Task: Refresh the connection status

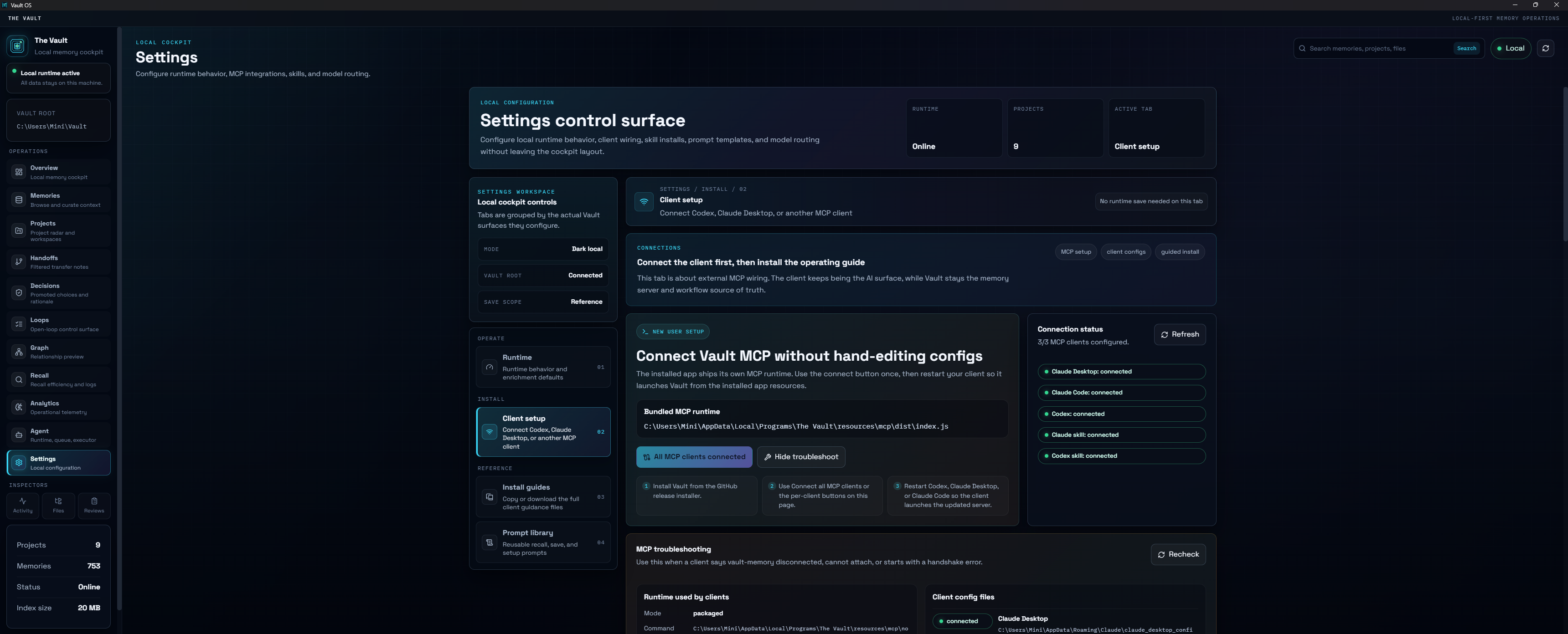Action: point(1180,335)
